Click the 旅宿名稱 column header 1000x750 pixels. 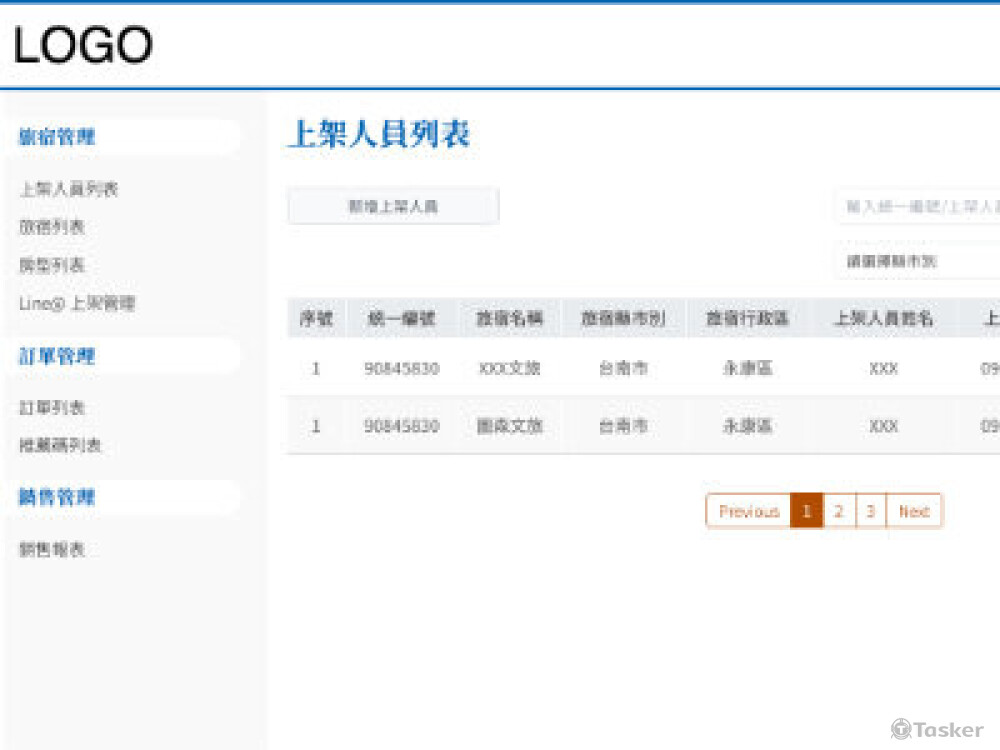click(x=510, y=318)
